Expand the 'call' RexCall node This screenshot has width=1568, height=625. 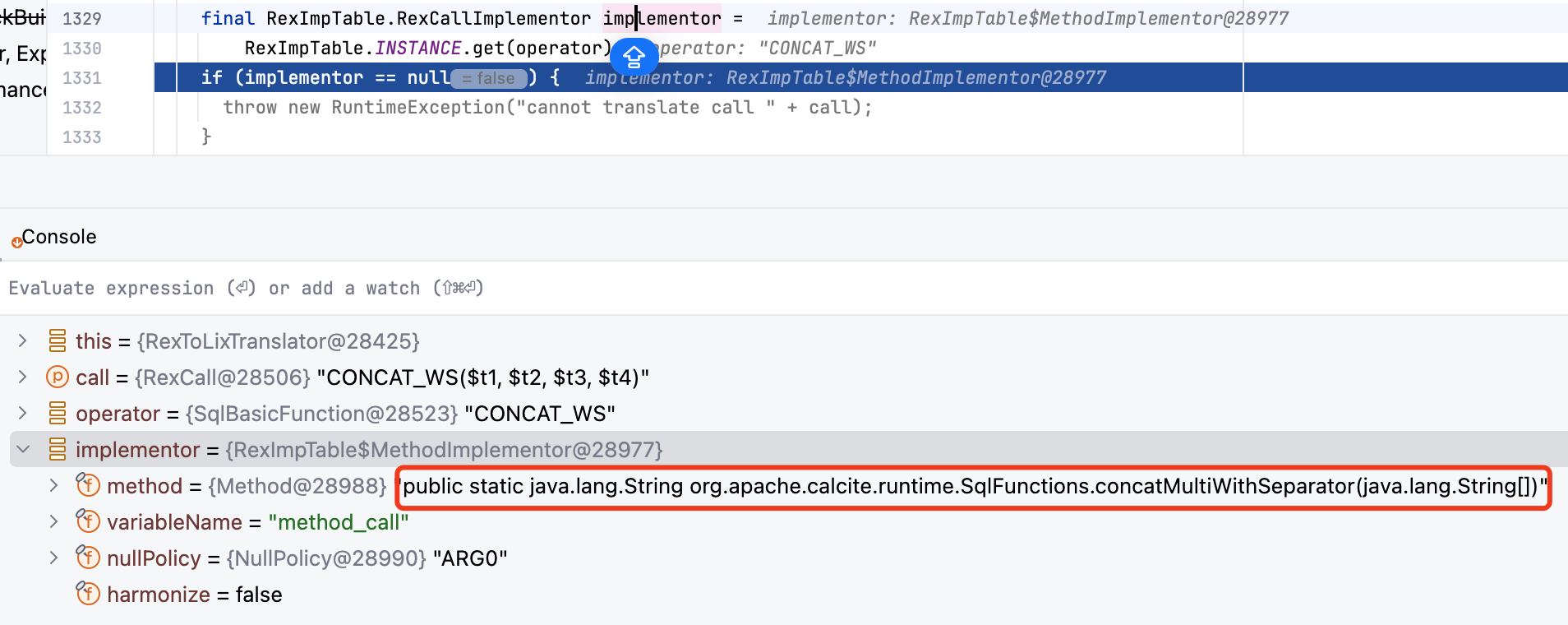tap(23, 377)
